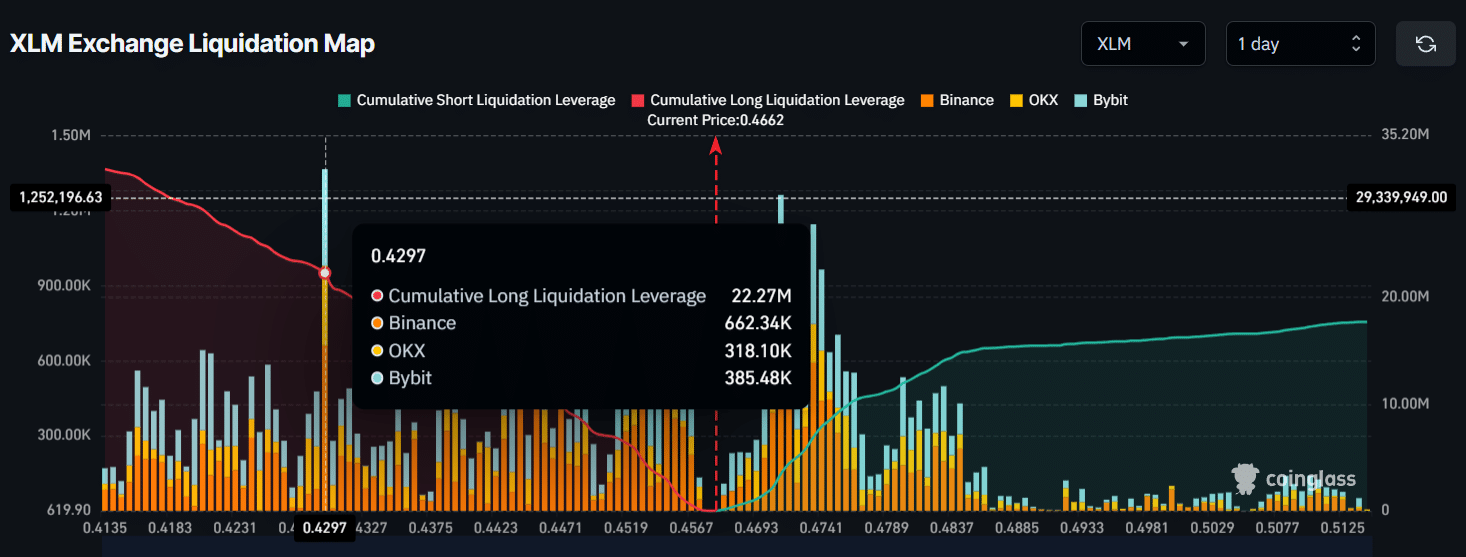The height and width of the screenshot is (557, 1466).
Task: Click the refresh chart icon button
Action: [1425, 44]
